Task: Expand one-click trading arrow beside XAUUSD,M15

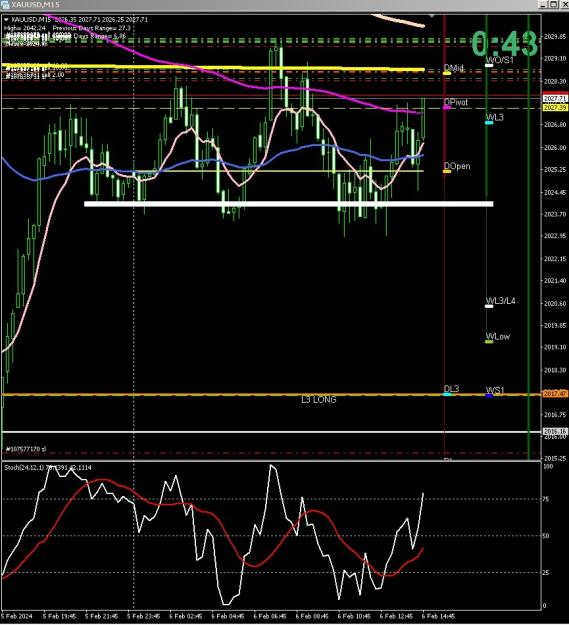Action: pos(6,20)
